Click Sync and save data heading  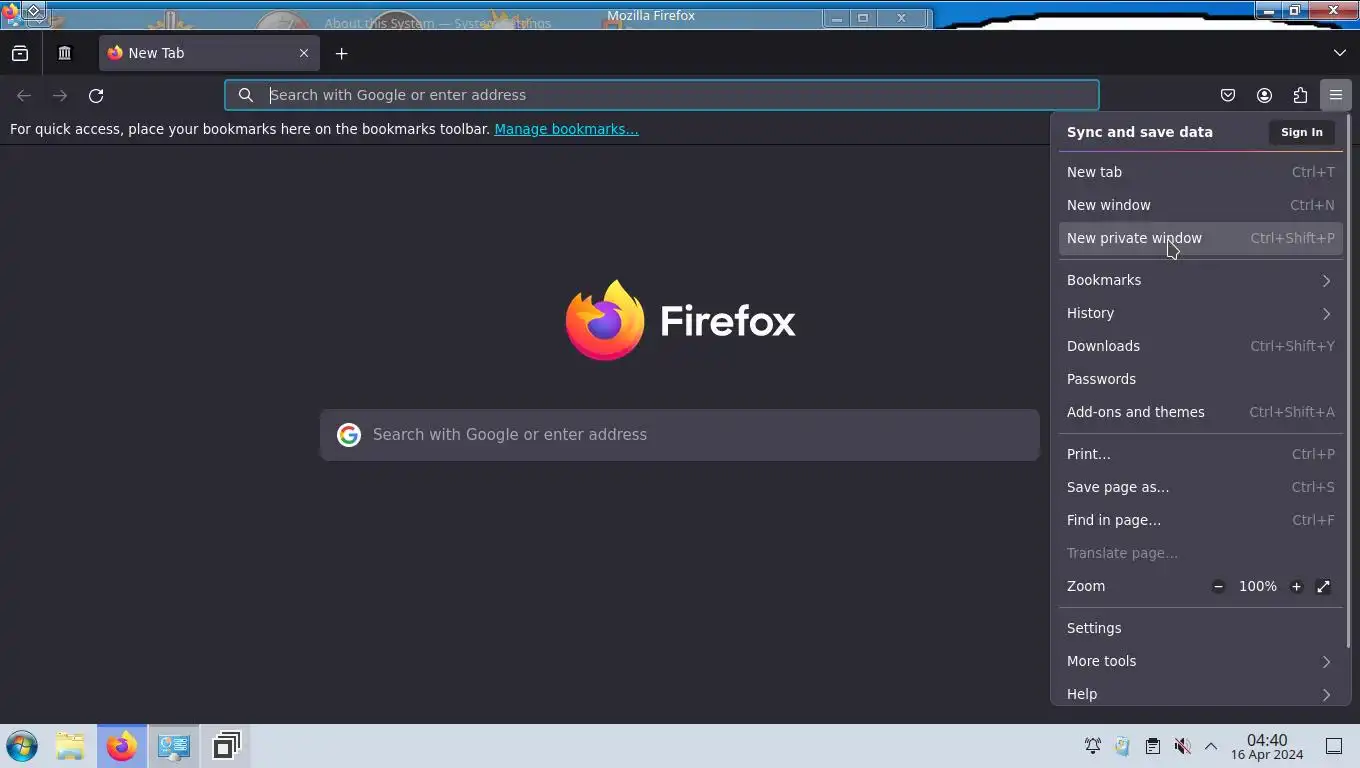pos(1140,132)
